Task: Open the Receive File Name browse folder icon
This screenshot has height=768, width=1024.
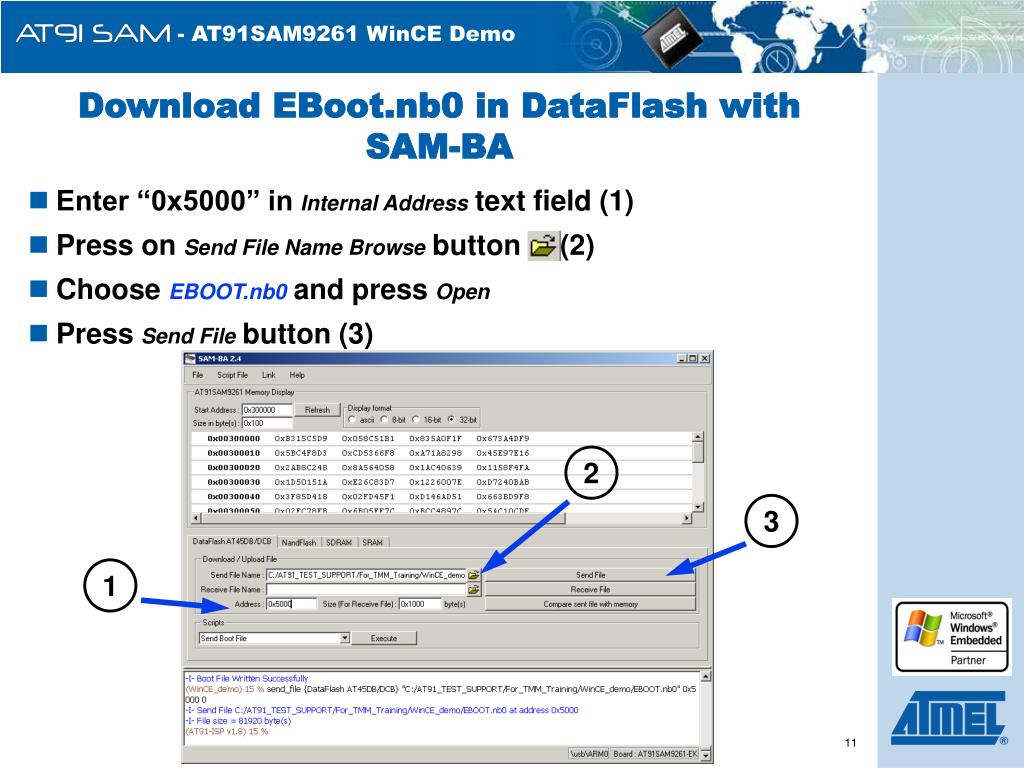Action: click(473, 590)
